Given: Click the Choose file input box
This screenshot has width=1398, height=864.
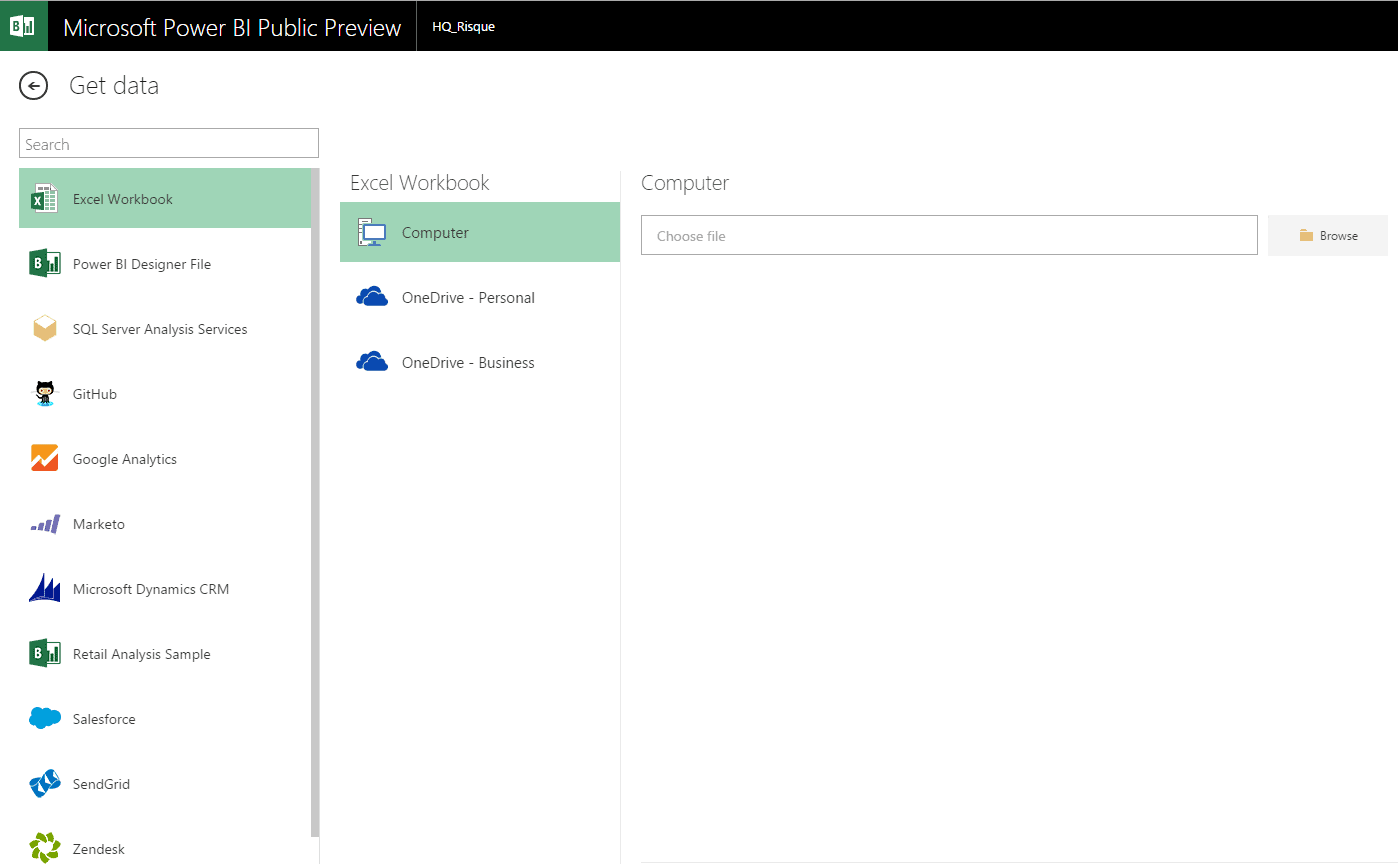Looking at the screenshot, I should (948, 236).
